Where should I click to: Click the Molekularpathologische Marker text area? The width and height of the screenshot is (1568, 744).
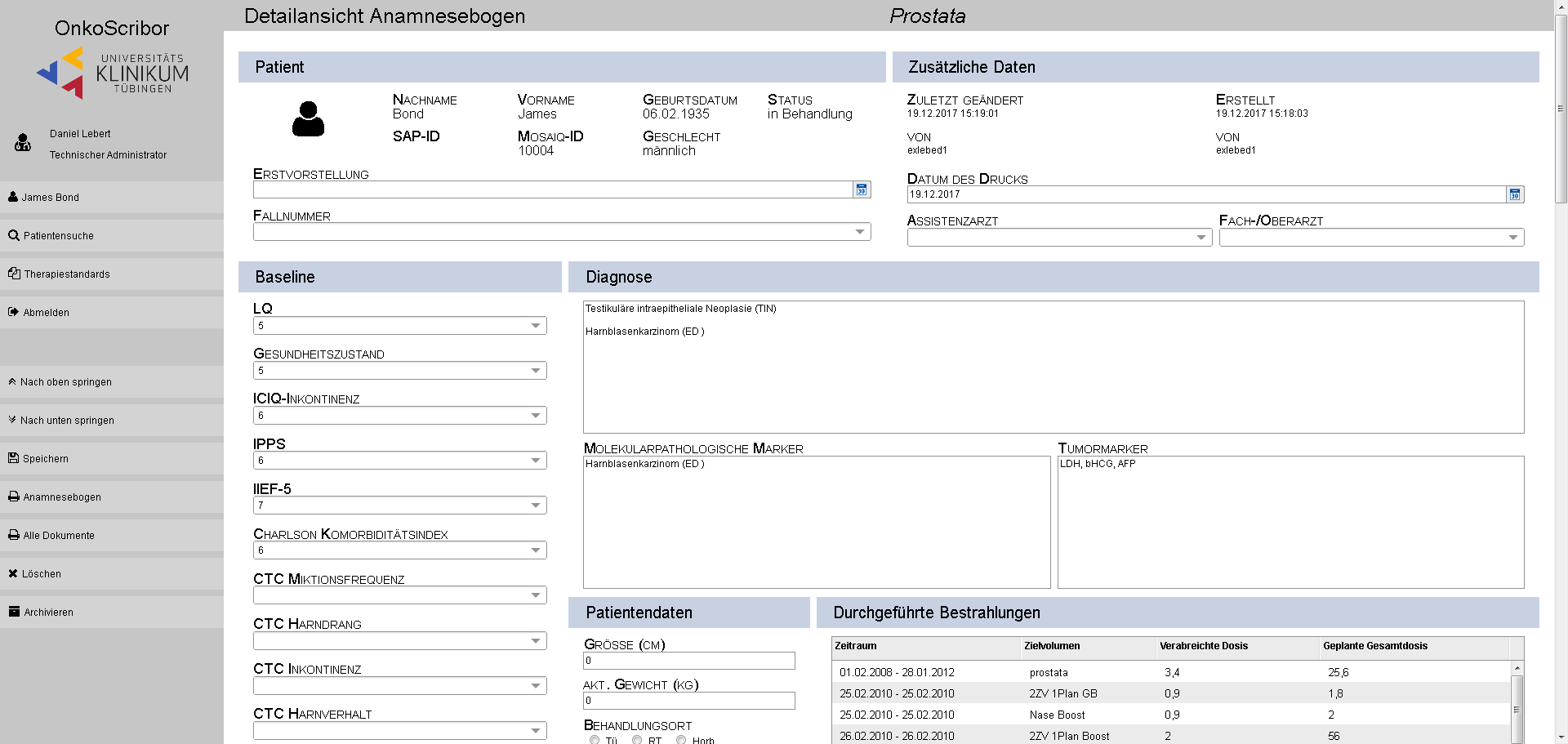(817, 522)
